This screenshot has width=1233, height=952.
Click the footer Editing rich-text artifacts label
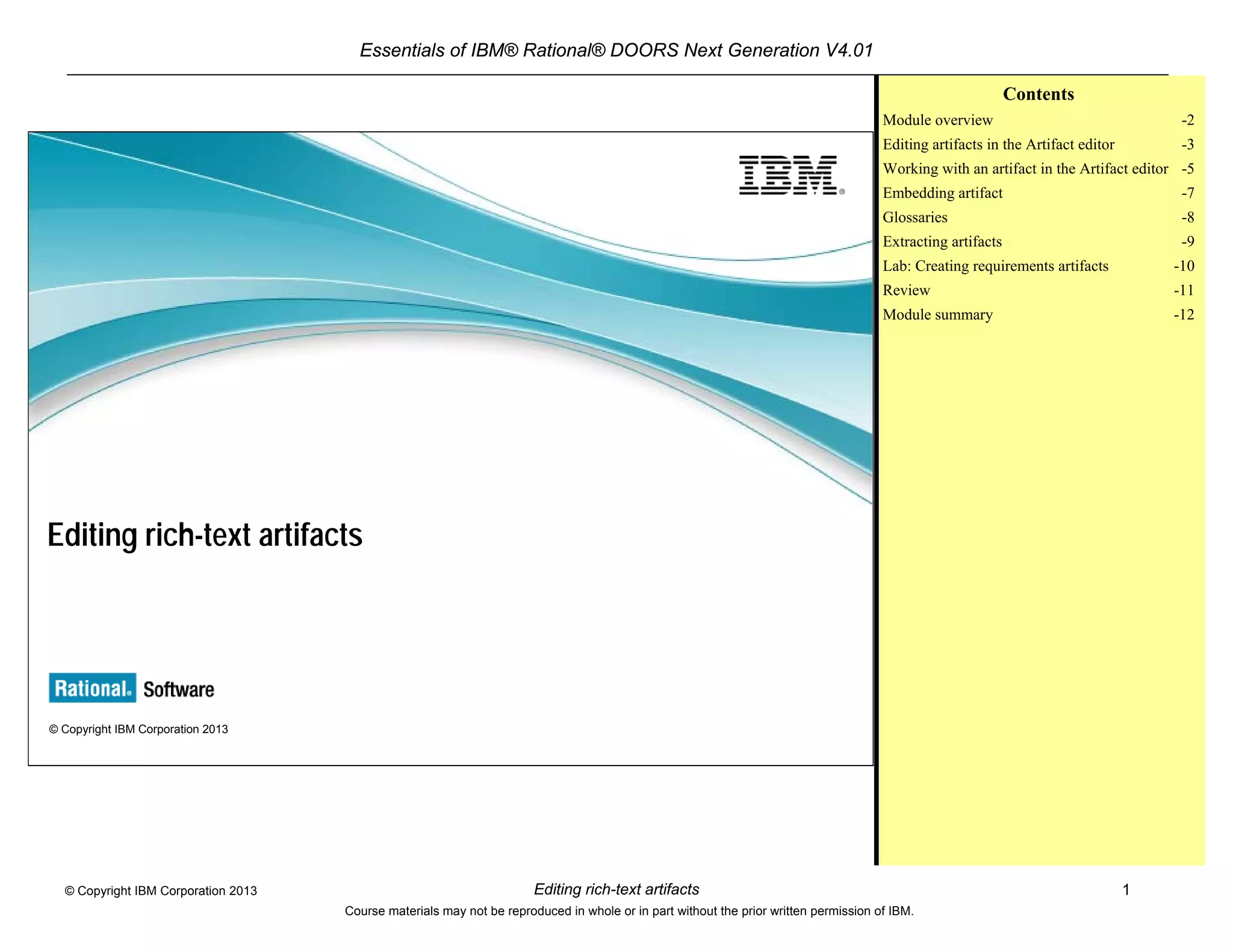[x=616, y=889]
